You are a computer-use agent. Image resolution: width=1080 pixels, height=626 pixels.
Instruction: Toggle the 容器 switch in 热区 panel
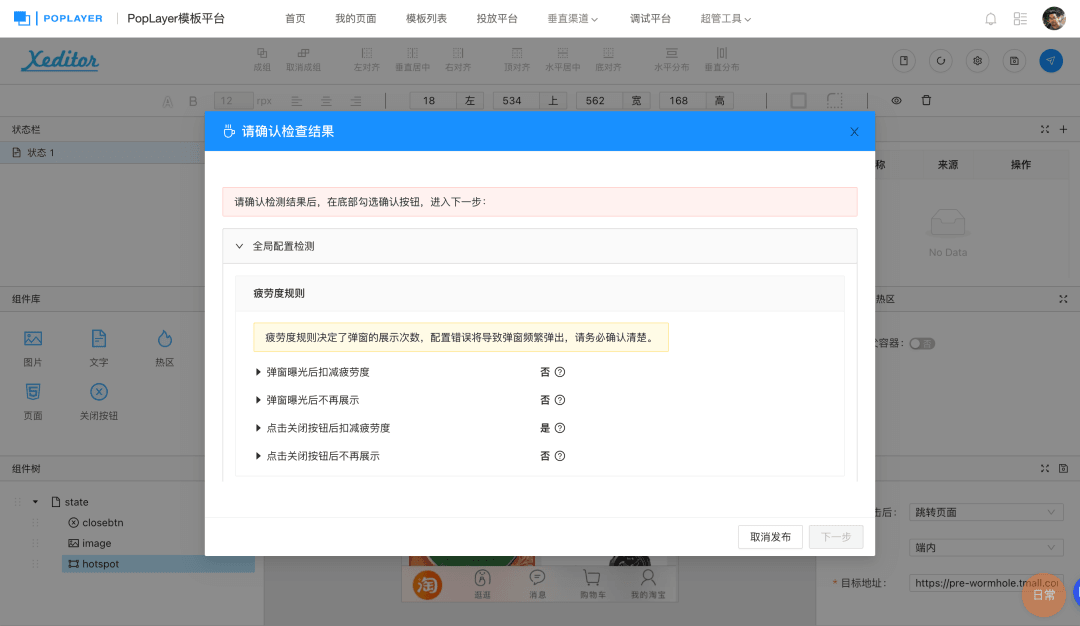point(922,343)
